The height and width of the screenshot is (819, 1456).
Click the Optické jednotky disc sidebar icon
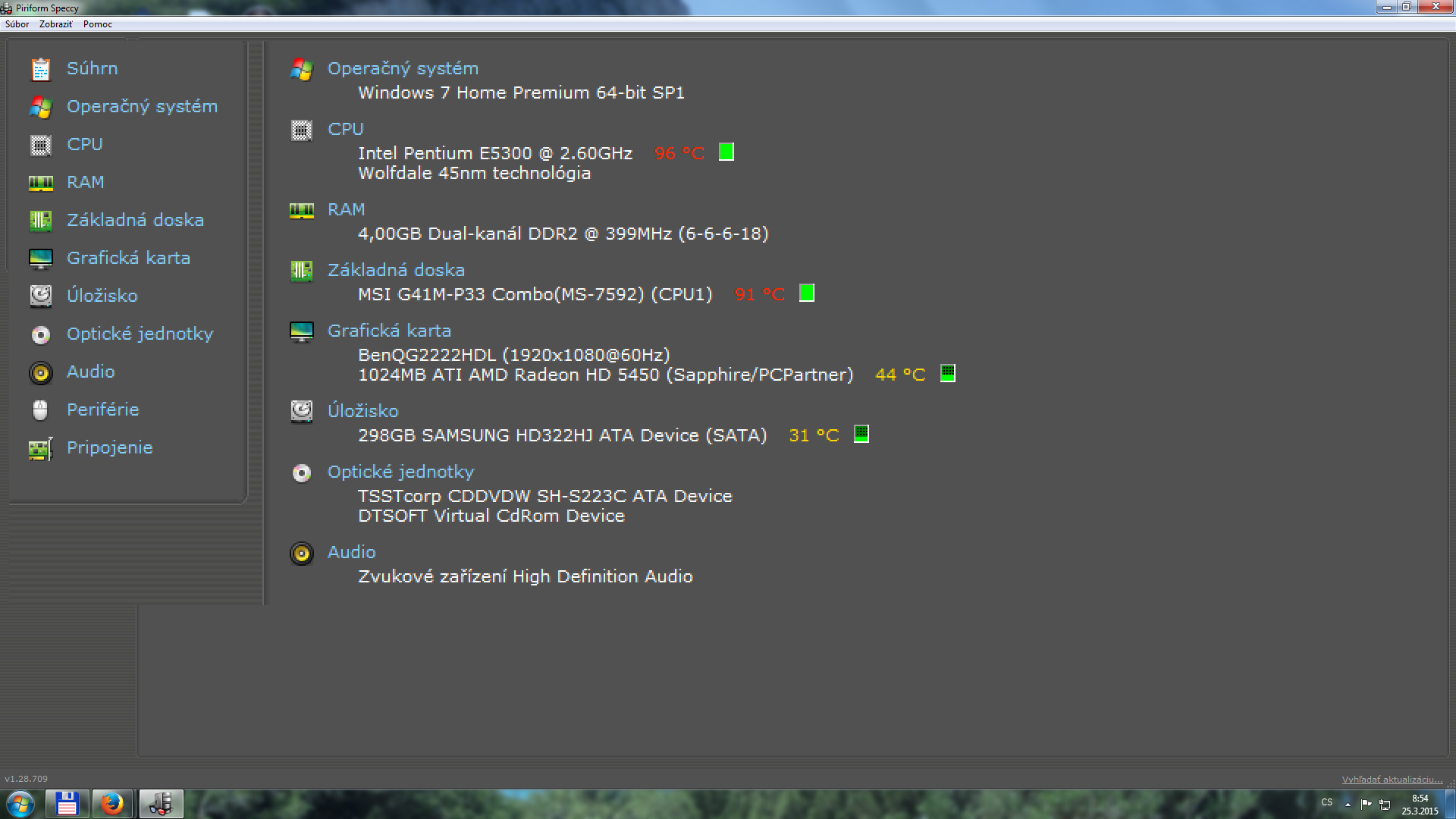pyautogui.click(x=41, y=334)
